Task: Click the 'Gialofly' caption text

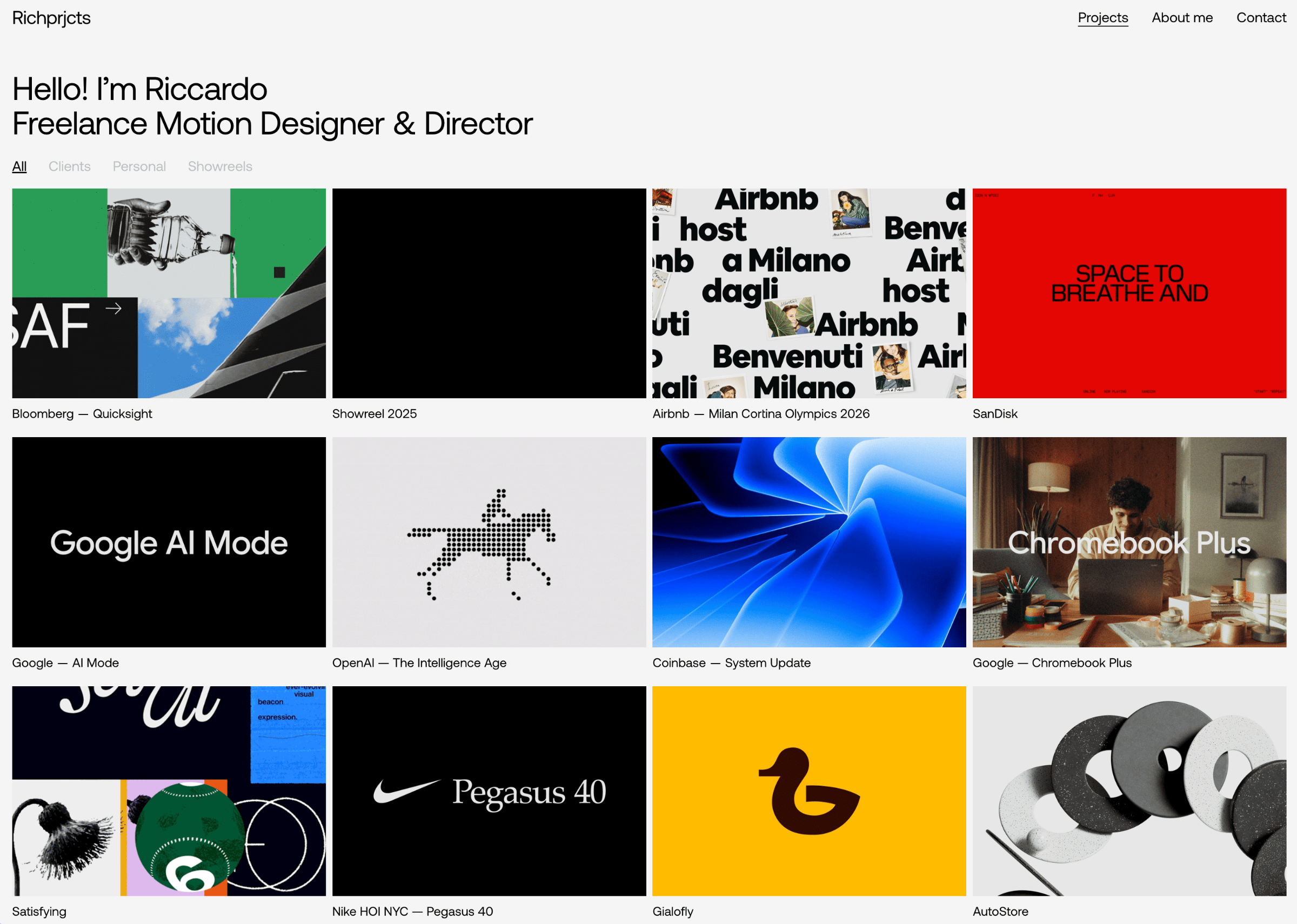Action: [673, 912]
